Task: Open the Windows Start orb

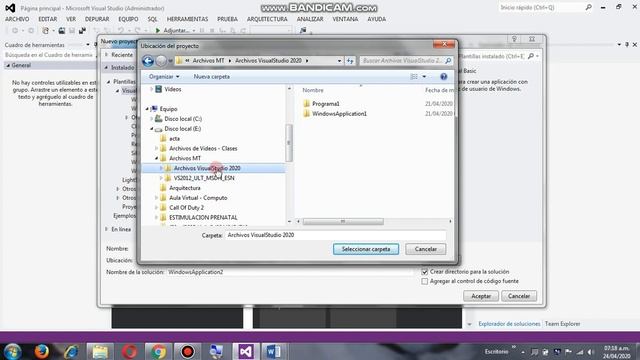Action: point(12,351)
